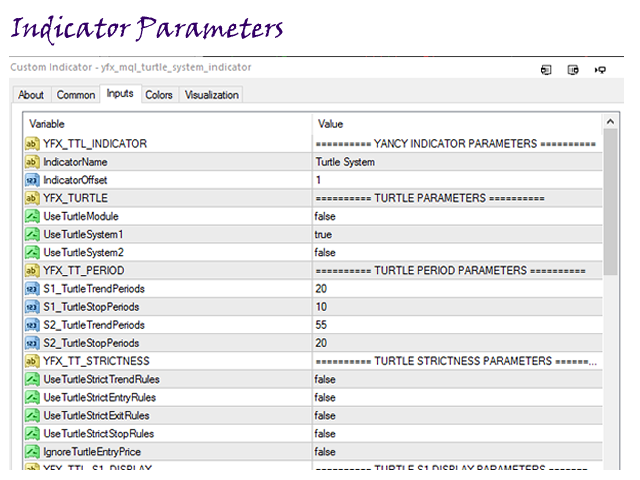Select the UseTurtleStrictExitRules variable label
Viewport: 640px width, 480px height.
[x=96, y=416]
